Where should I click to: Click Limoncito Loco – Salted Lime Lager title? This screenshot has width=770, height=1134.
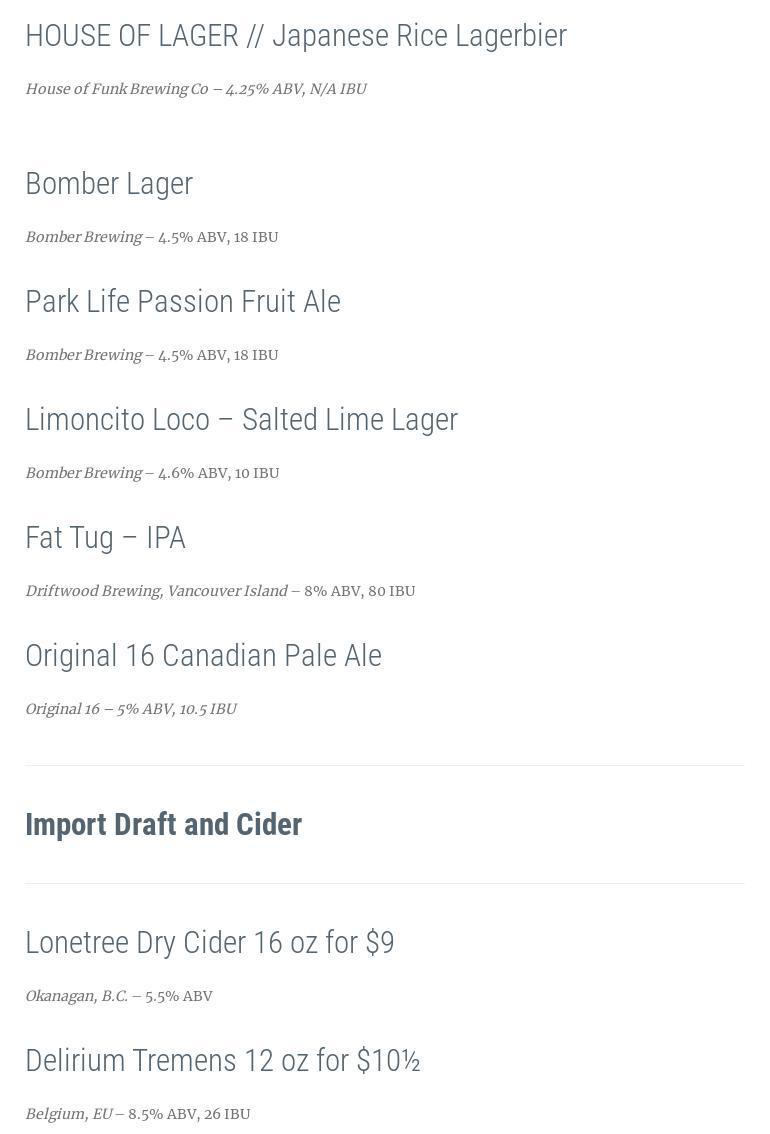241,420
